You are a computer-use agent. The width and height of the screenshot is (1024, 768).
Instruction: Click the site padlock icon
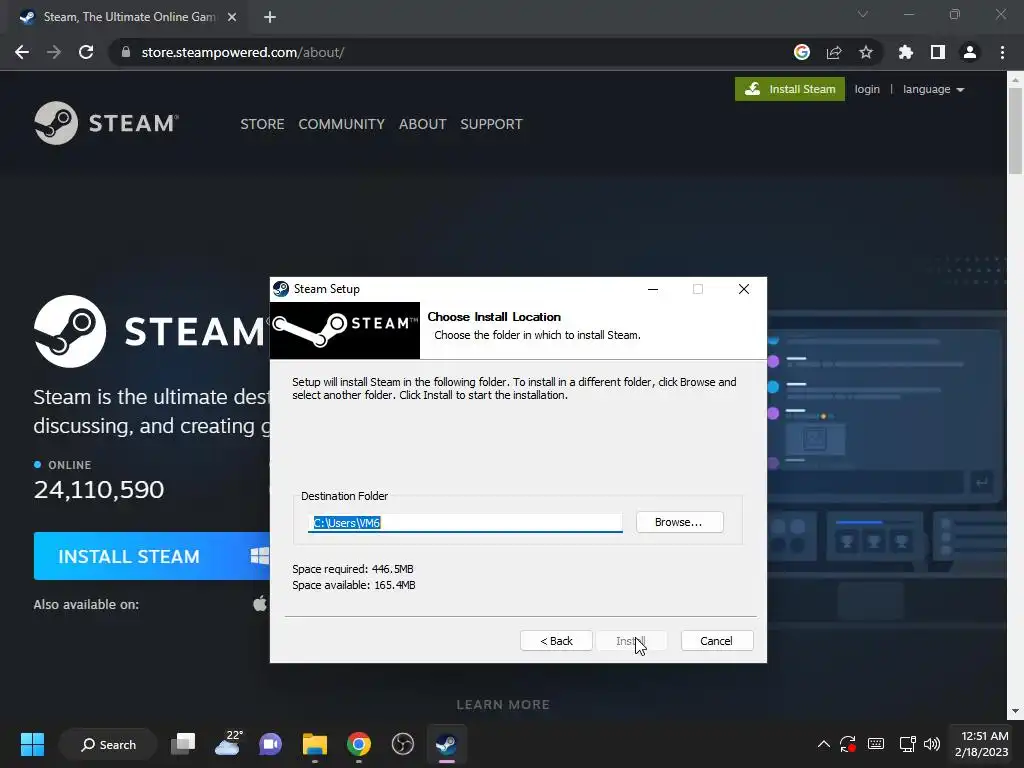pos(126,52)
